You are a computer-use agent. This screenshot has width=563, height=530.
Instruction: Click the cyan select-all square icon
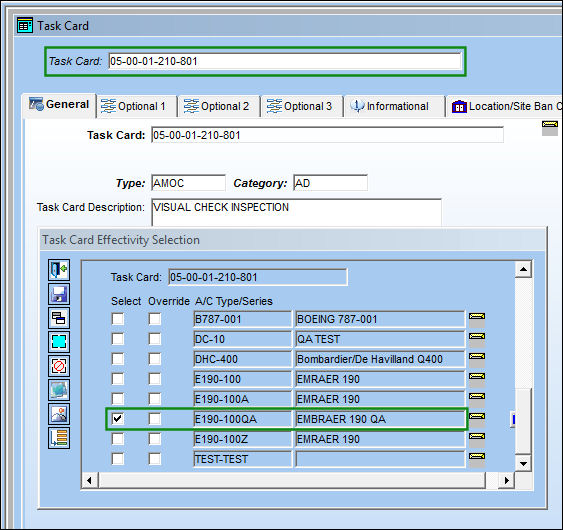[x=59, y=342]
